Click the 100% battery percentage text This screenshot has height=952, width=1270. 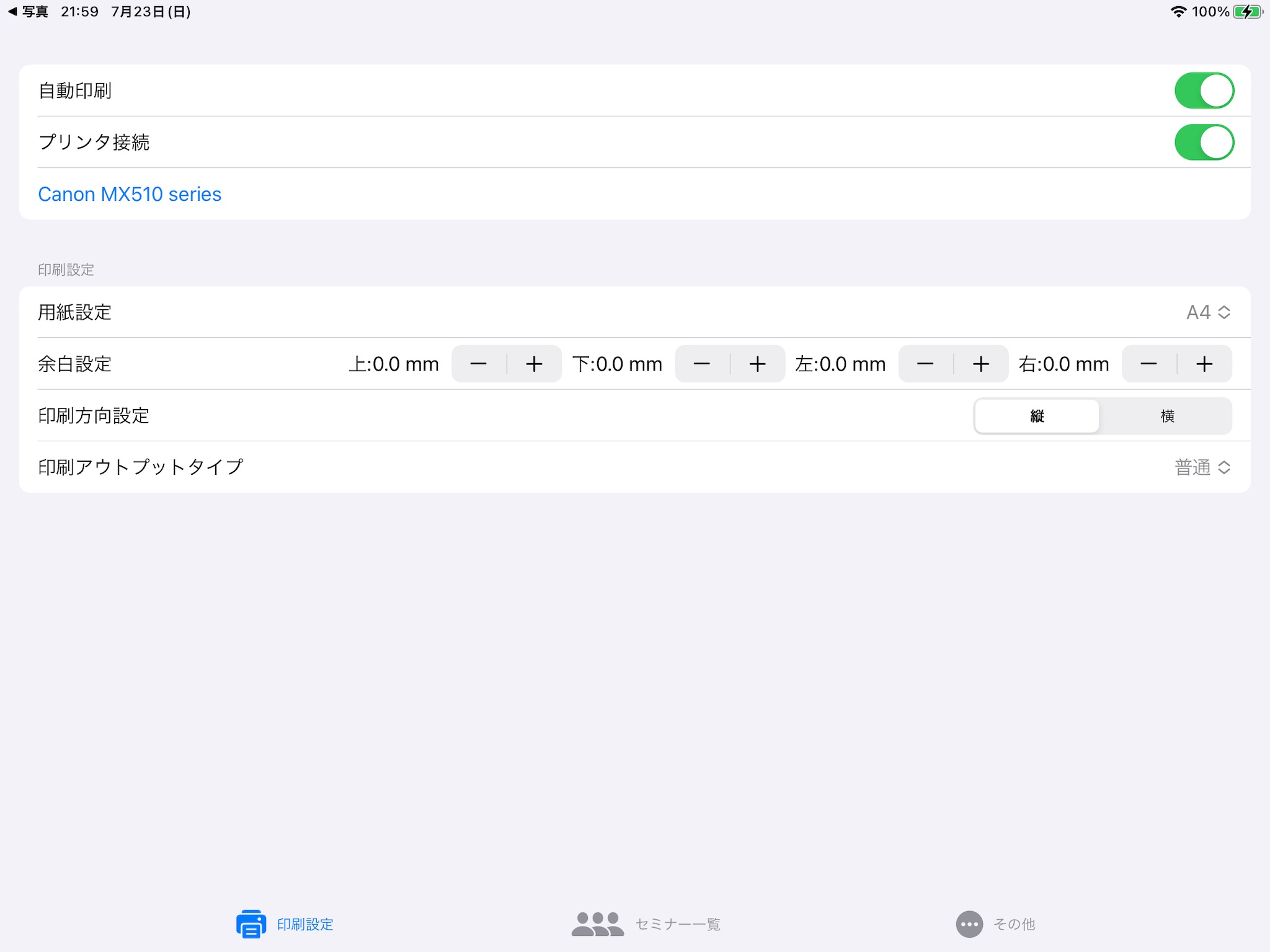1210,12
